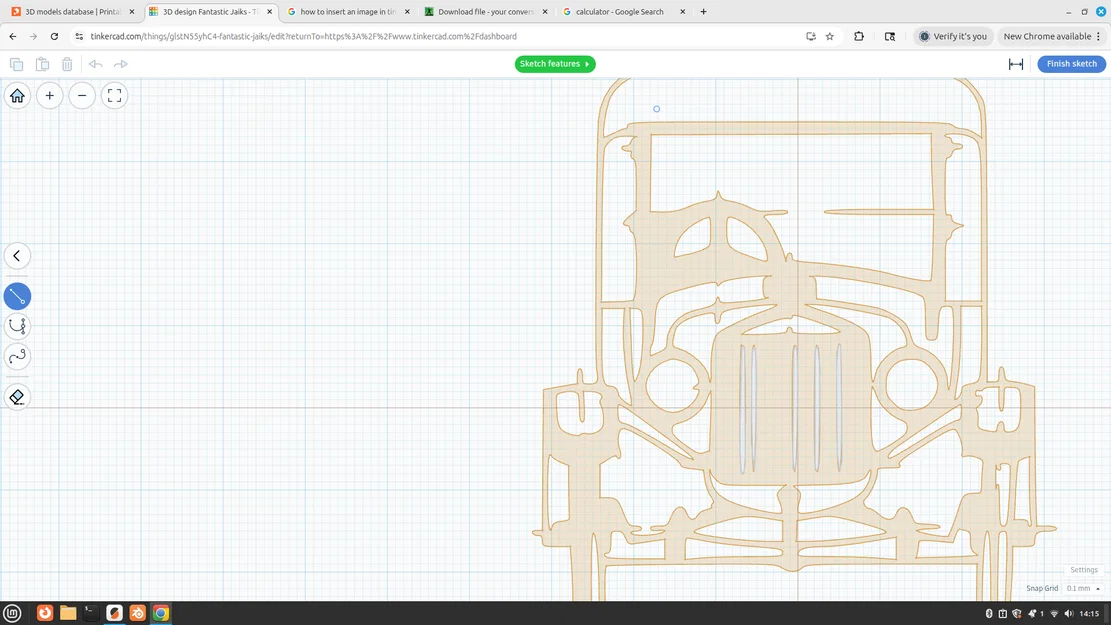
Task: Close the calculator Google Search tab
Action: (x=682, y=12)
